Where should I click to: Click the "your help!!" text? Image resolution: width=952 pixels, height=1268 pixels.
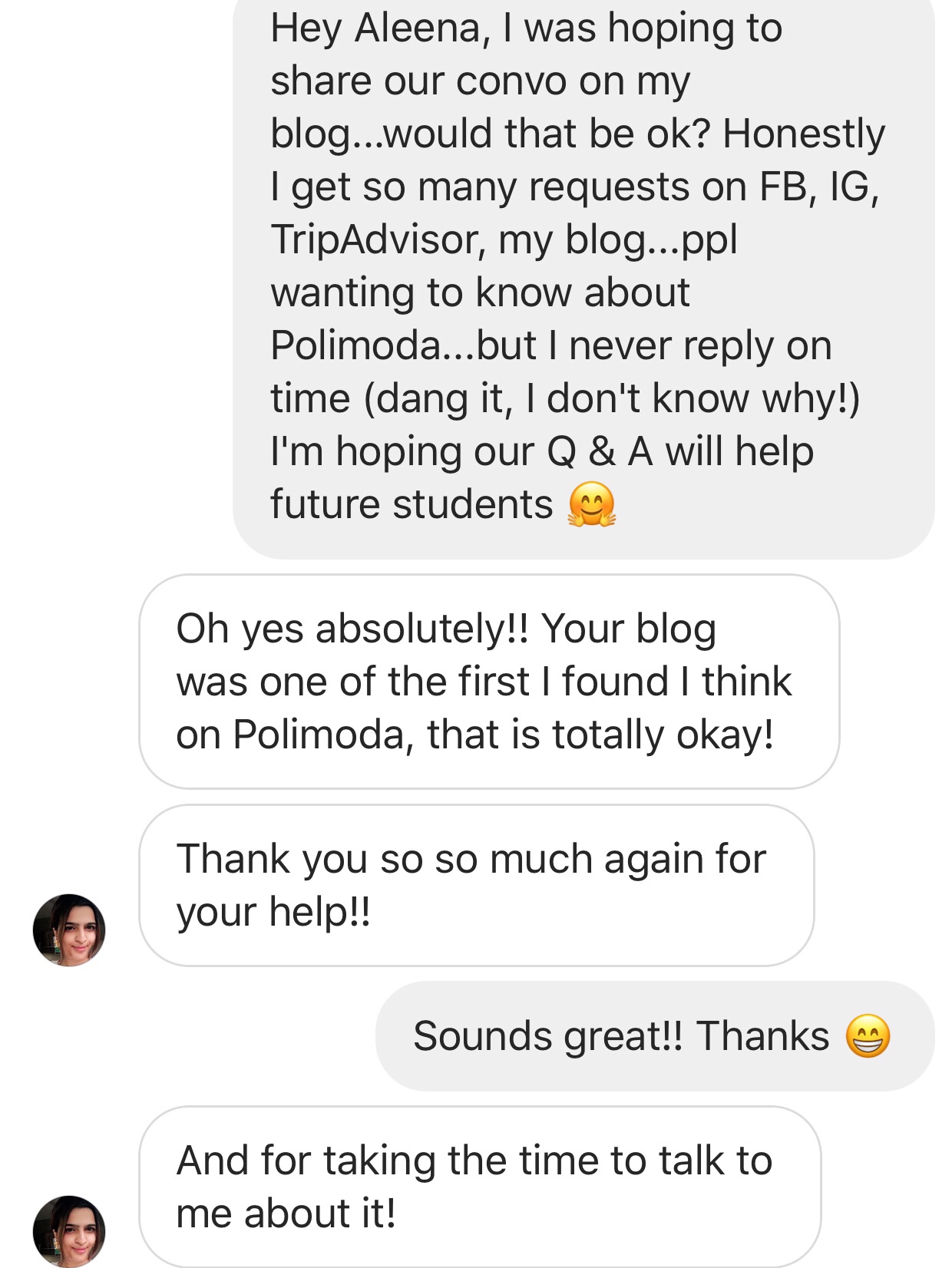(x=273, y=912)
